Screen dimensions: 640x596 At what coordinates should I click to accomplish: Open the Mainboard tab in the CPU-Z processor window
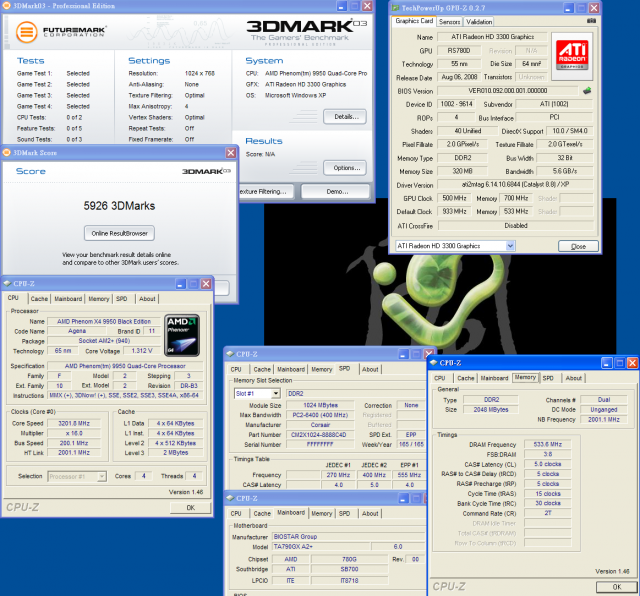(x=68, y=299)
